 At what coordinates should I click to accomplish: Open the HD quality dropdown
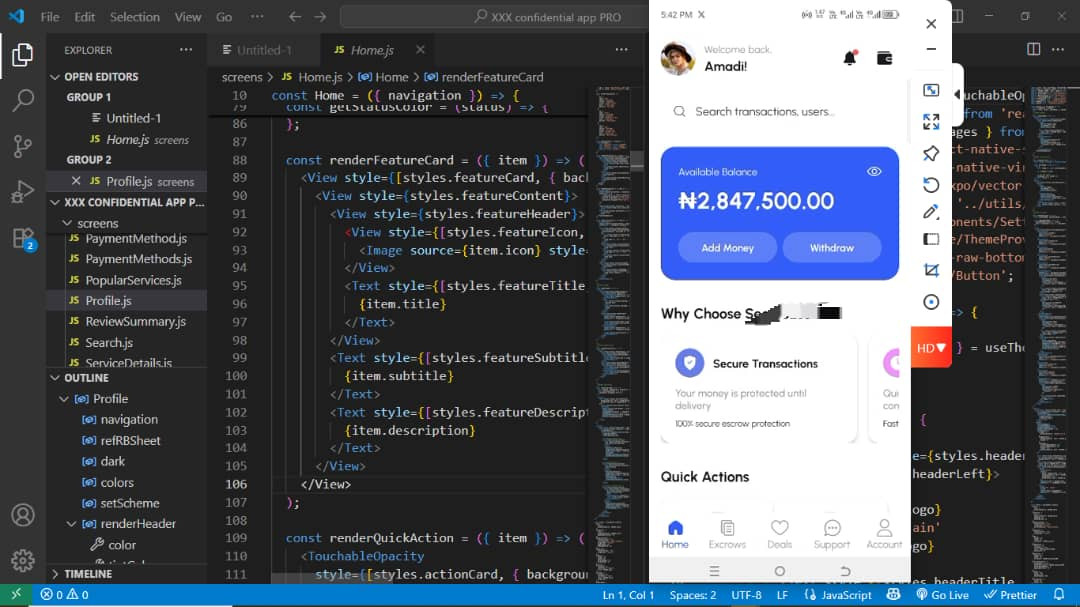[931, 348]
